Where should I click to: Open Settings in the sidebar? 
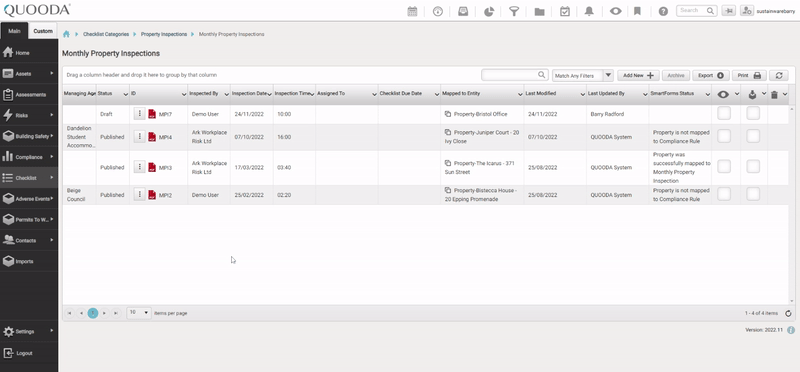[29, 331]
